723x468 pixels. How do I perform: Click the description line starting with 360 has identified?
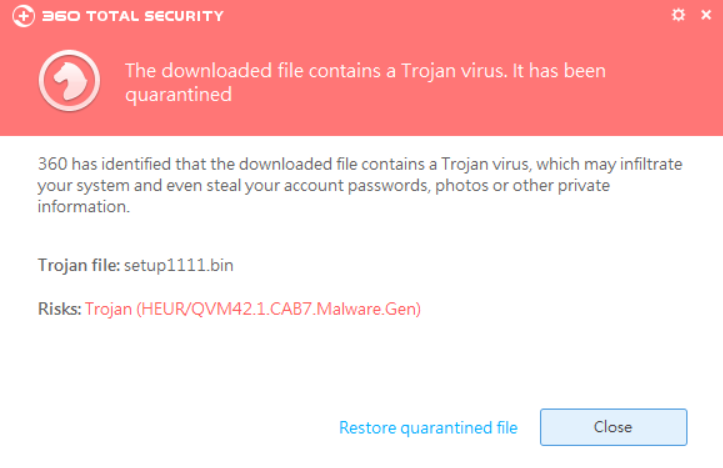(360, 164)
